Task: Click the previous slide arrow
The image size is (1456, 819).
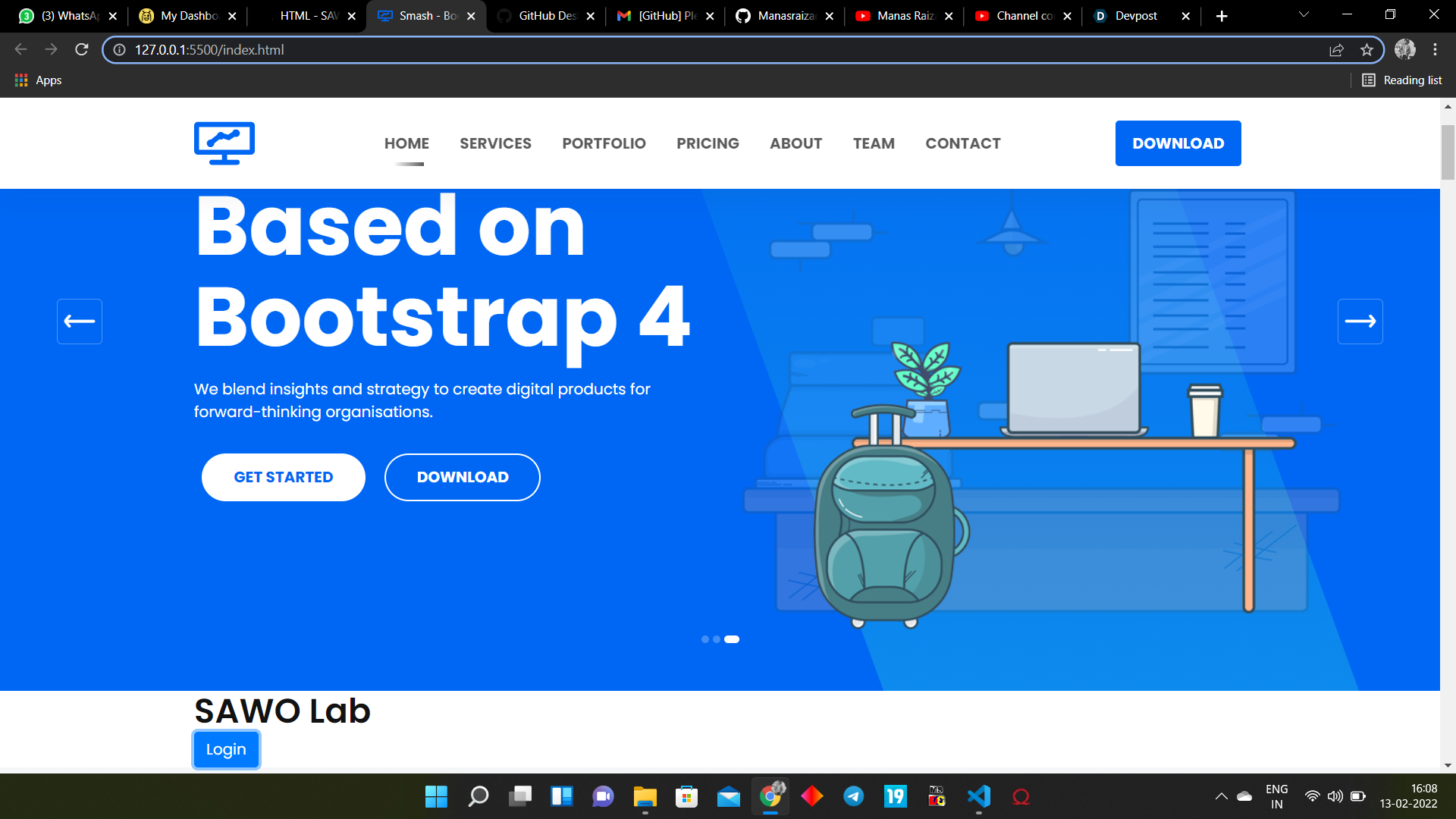Action: [79, 321]
